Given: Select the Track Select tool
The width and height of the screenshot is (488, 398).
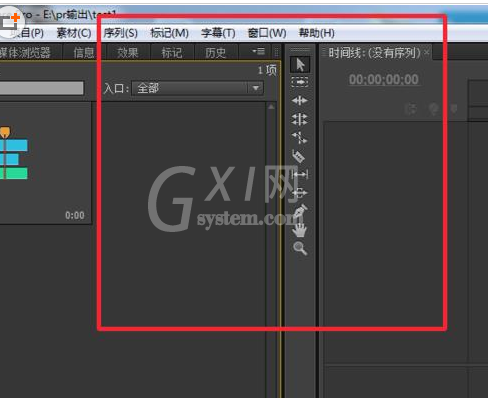Looking at the screenshot, I should coord(300,82).
